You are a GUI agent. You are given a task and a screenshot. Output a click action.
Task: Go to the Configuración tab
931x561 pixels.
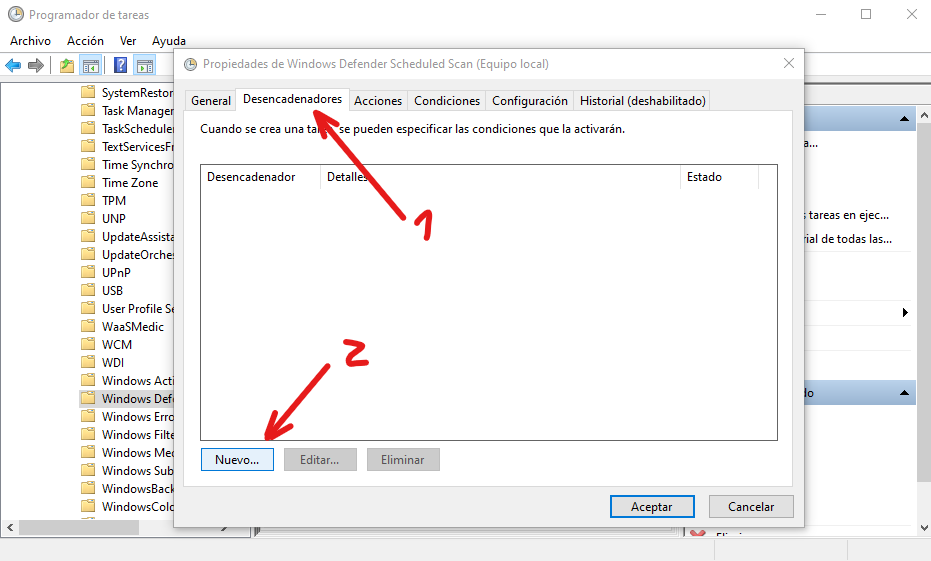530,101
